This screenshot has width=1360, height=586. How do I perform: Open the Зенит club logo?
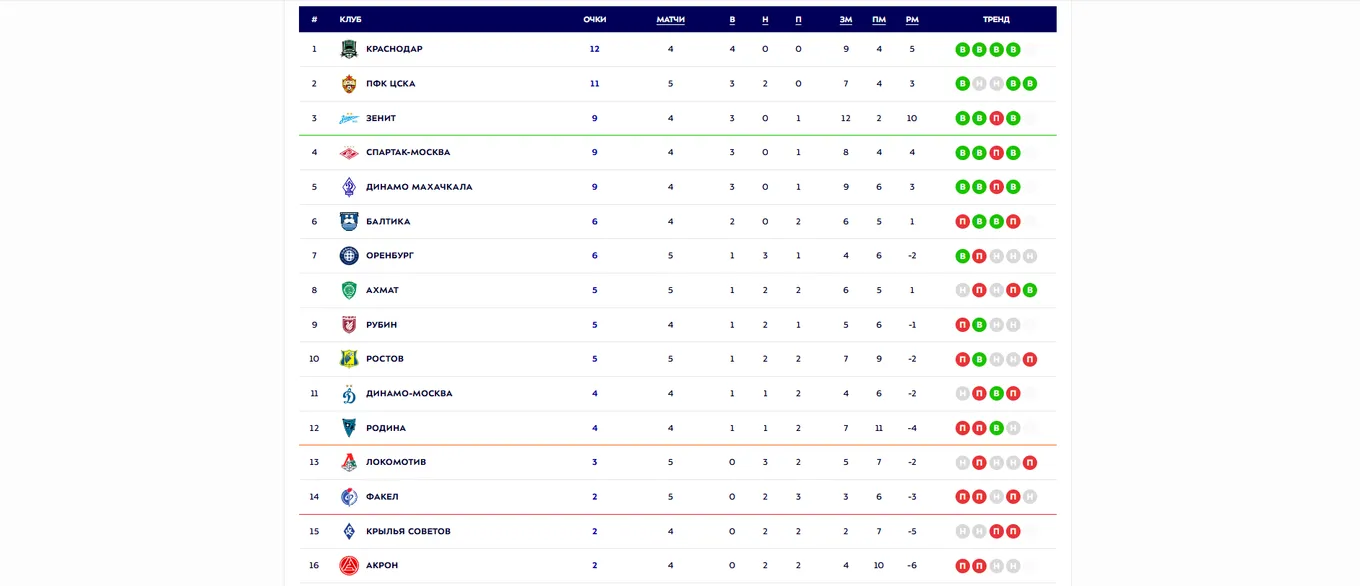(349, 118)
